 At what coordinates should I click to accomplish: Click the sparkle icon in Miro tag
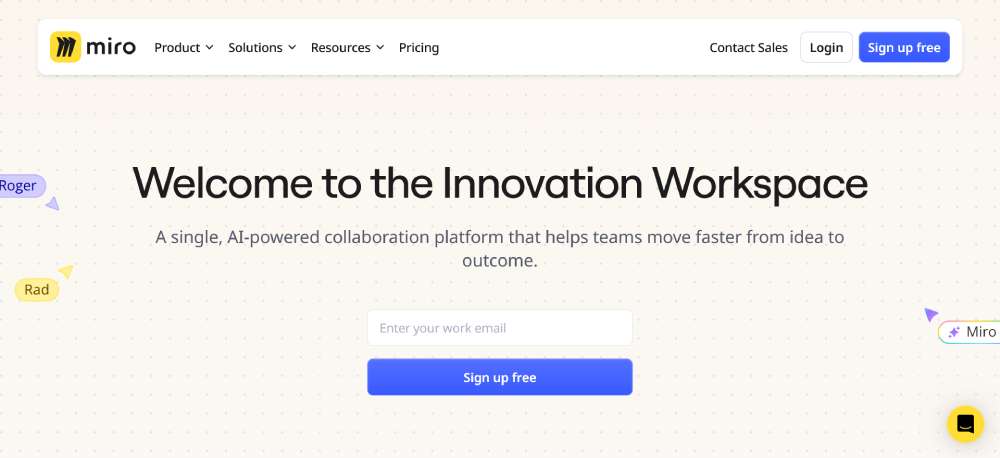(954, 332)
